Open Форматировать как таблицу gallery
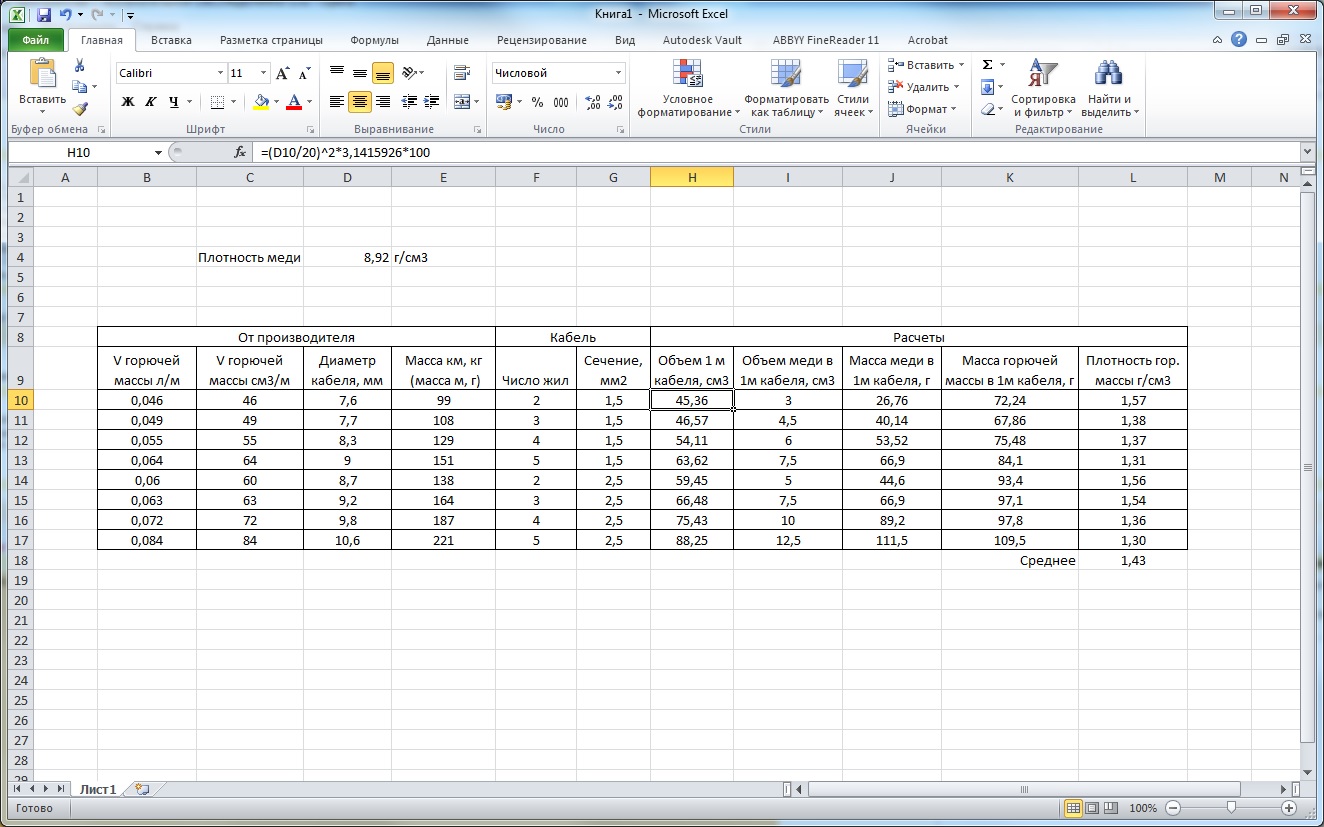Viewport: 1324px width, 827px height. pyautogui.click(x=786, y=89)
